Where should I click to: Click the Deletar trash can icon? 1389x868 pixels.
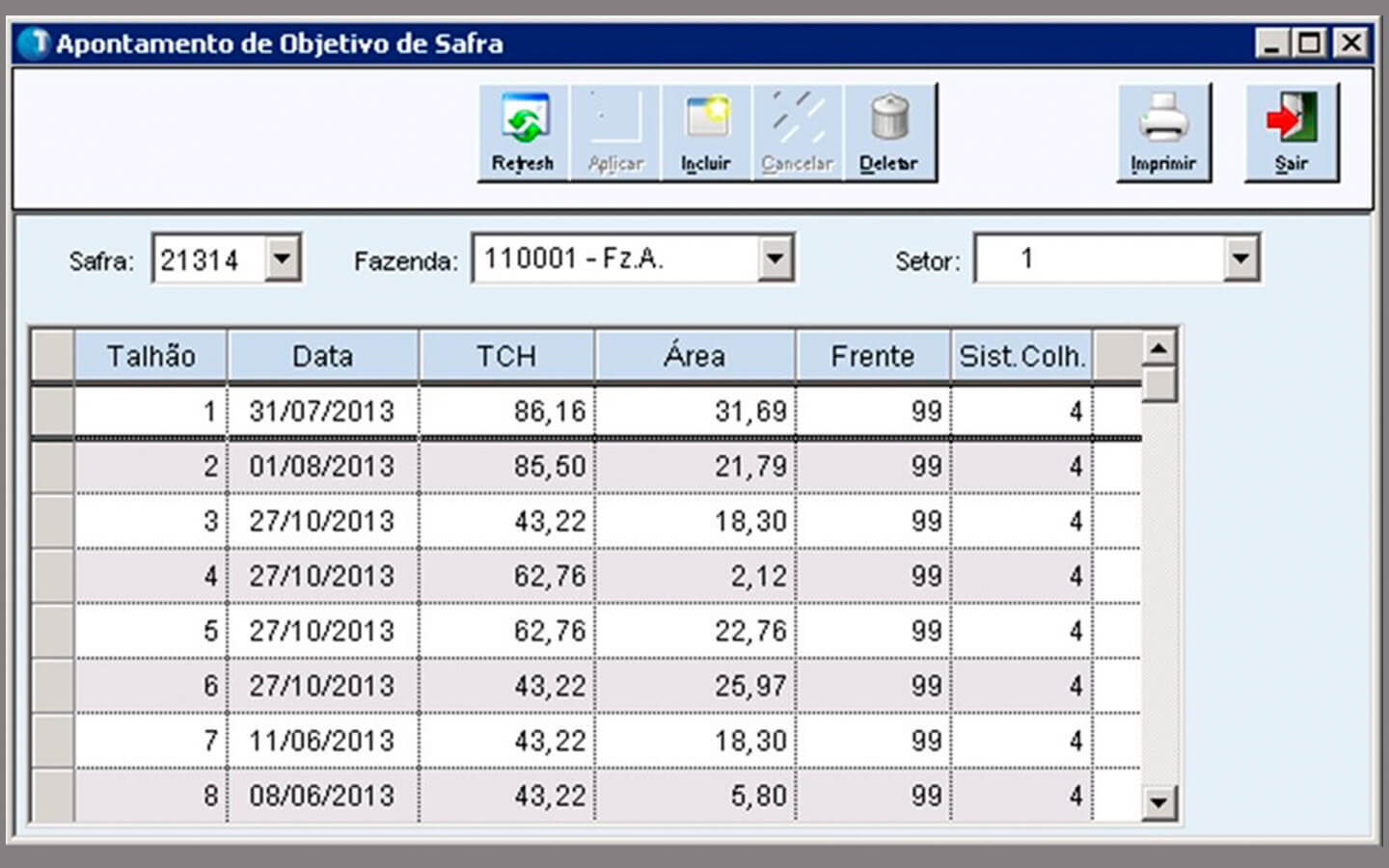pyautogui.click(x=888, y=132)
